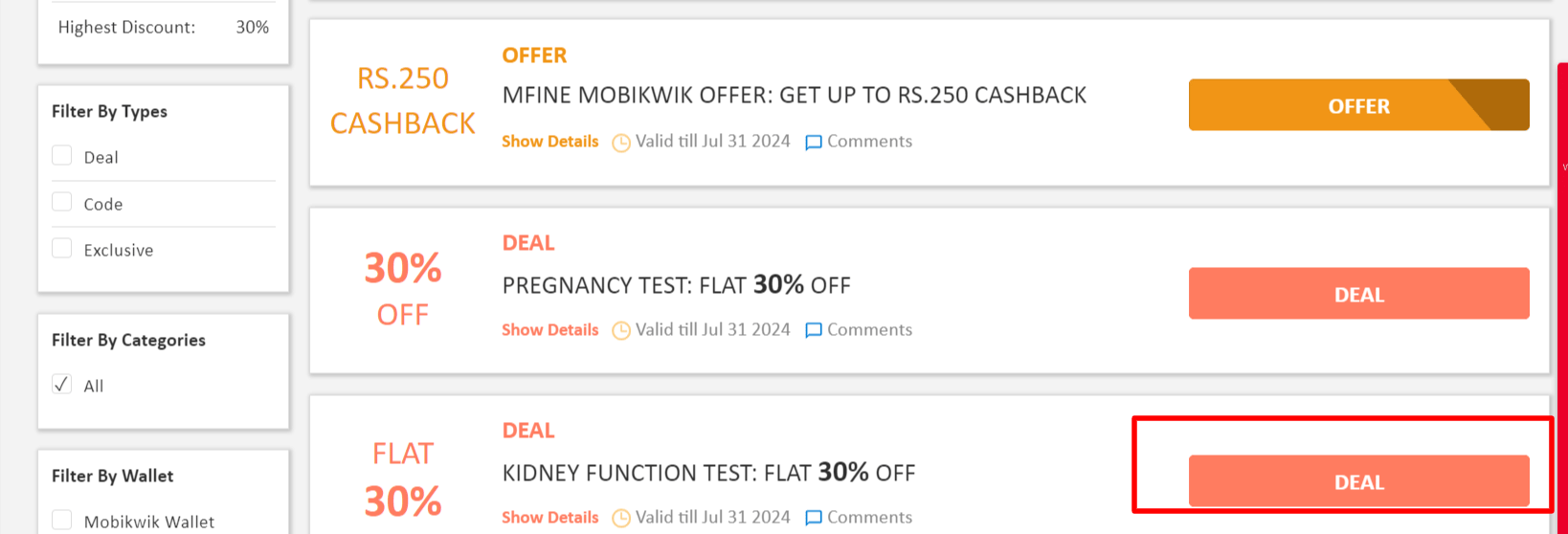This screenshot has width=1568, height=534.
Task: Show details of Kidney Function Test deal
Action: click(x=549, y=518)
